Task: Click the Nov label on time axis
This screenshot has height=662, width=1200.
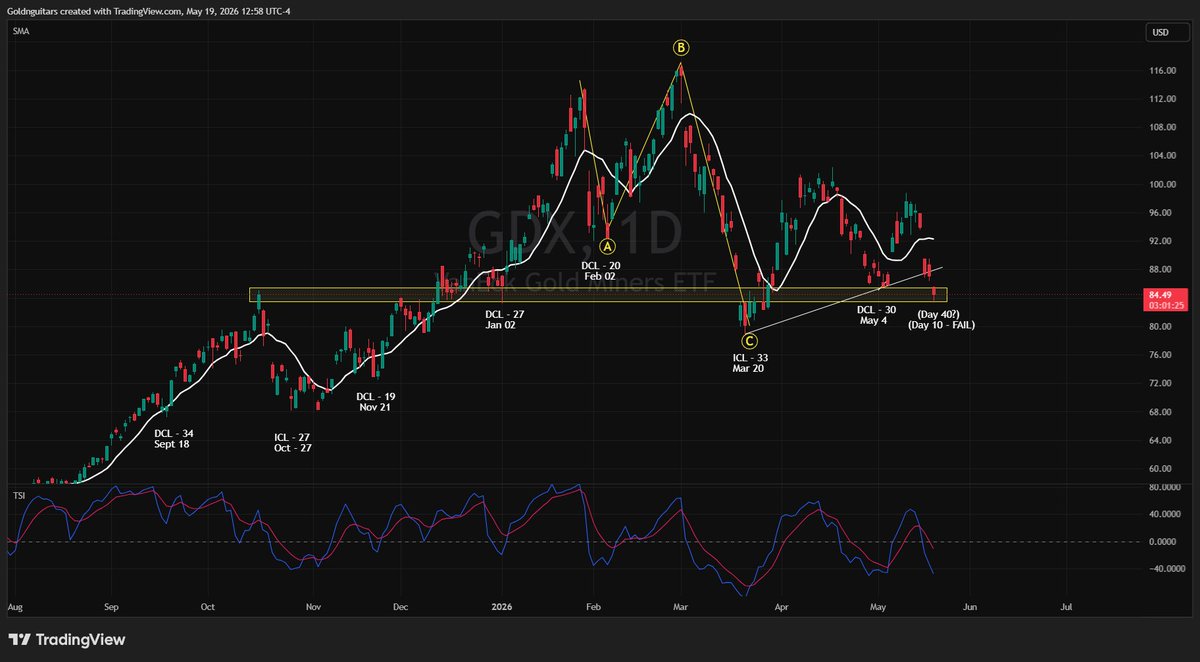Action: click(x=313, y=607)
